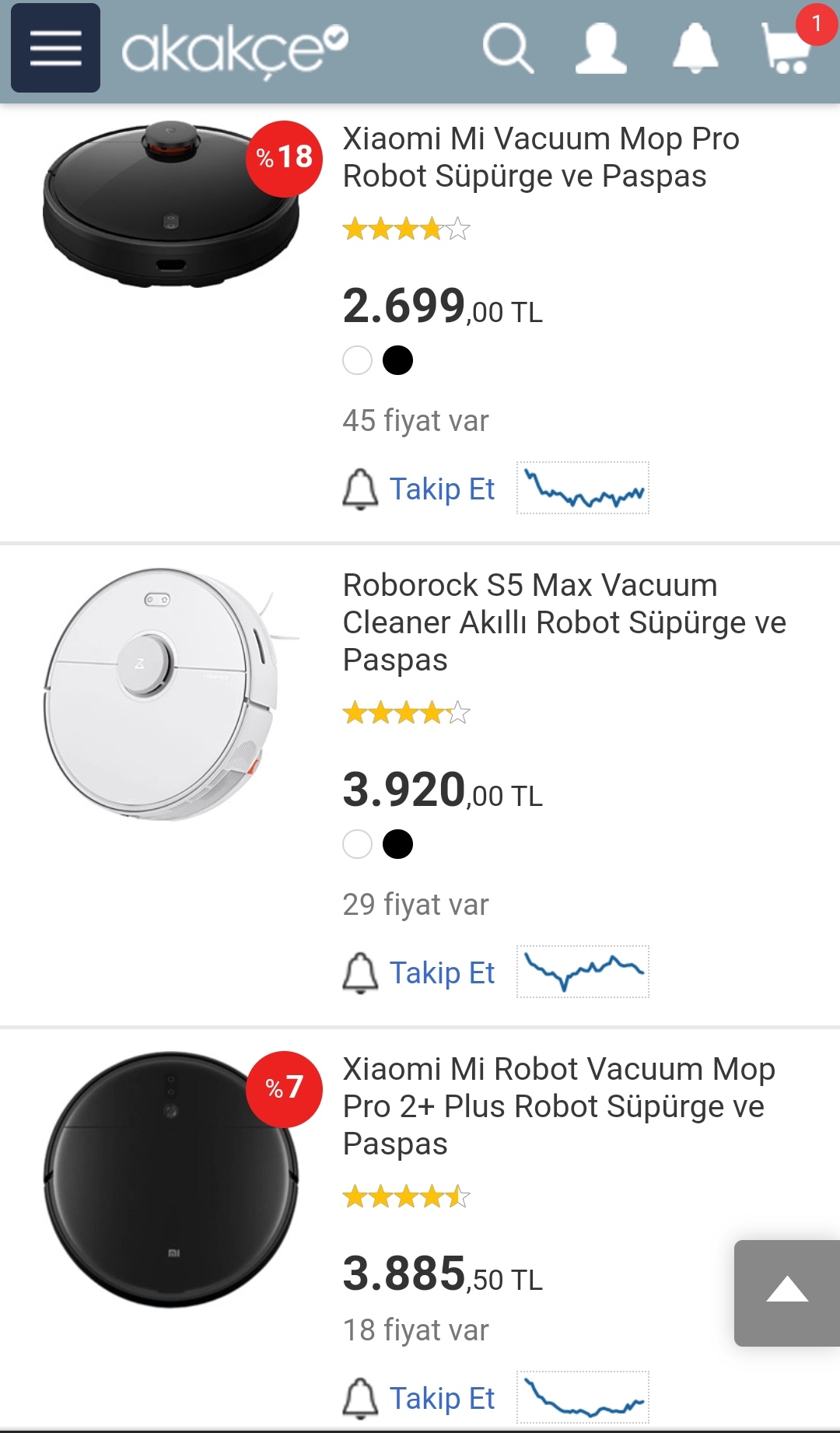This screenshot has height=1433, width=840.
Task: View price history chart for Roborock S5 Max
Action: 583,972
